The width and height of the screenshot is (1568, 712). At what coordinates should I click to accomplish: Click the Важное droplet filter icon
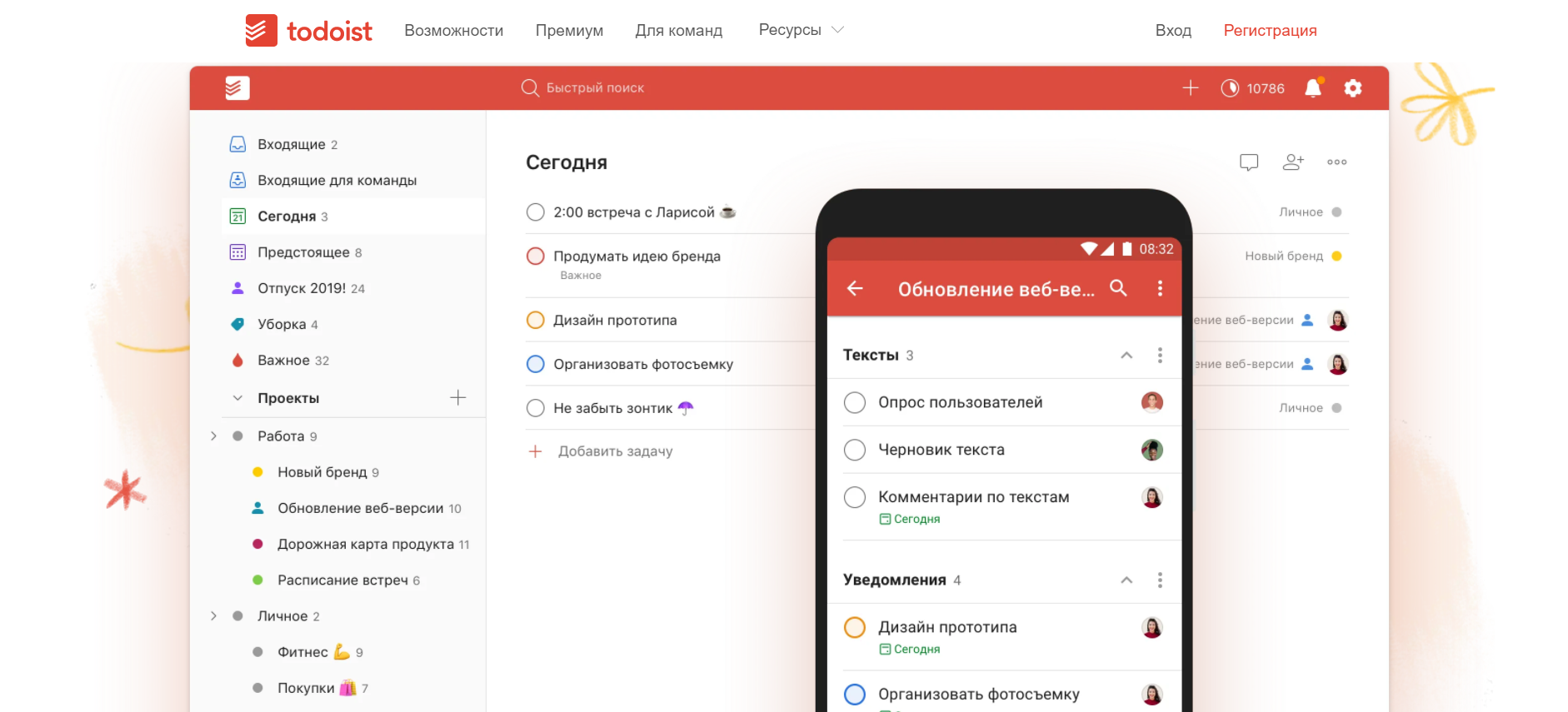point(237,360)
